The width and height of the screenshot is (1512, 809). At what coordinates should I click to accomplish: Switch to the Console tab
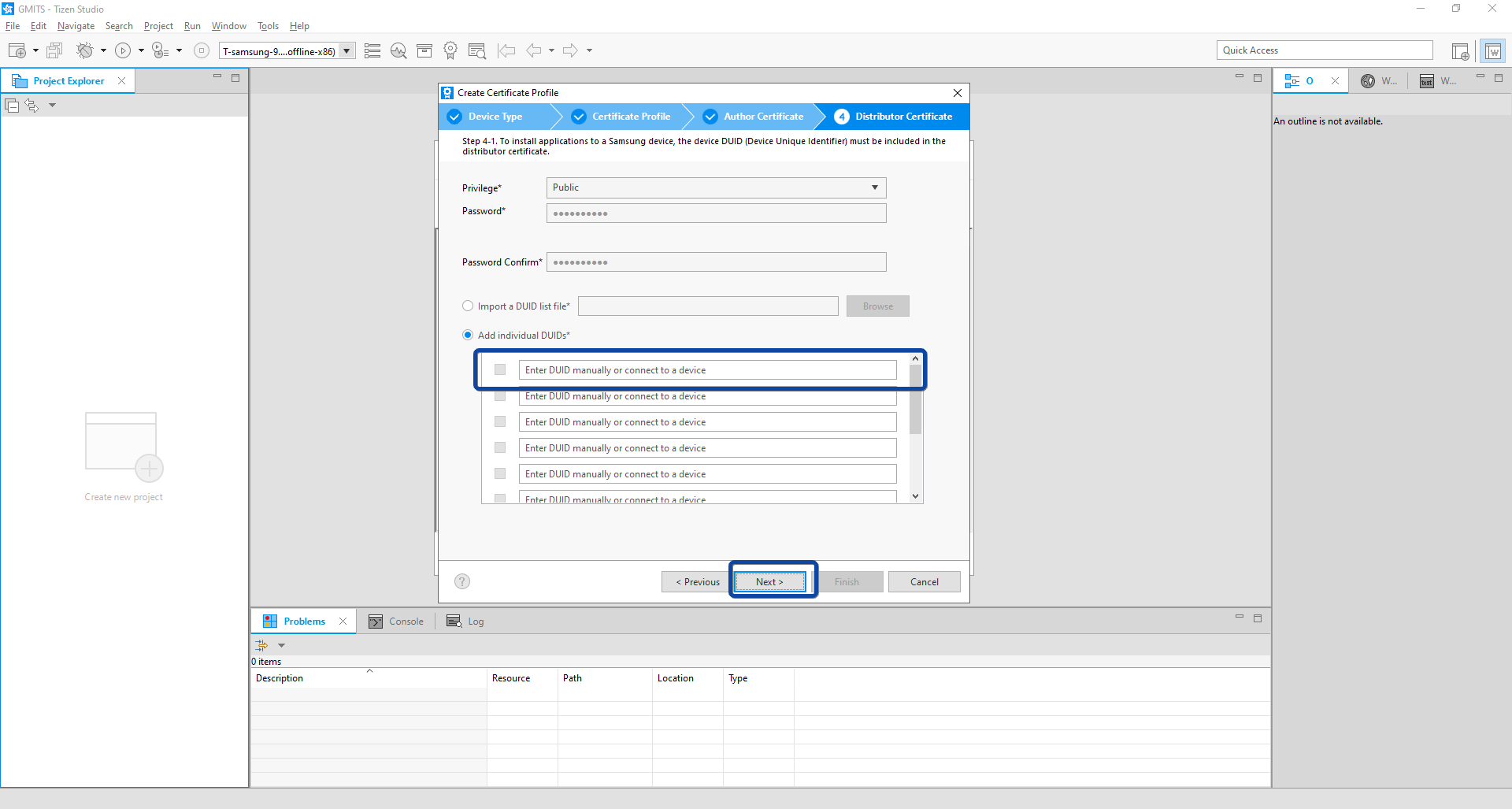pyautogui.click(x=396, y=622)
